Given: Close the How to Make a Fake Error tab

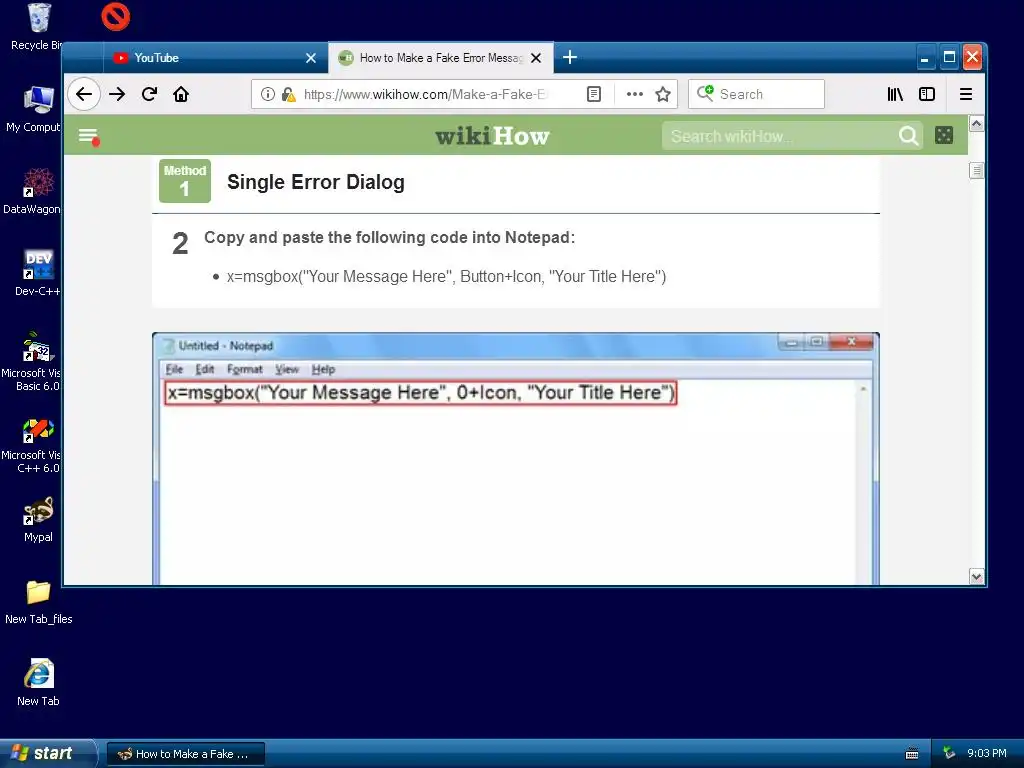Looking at the screenshot, I should point(536,58).
